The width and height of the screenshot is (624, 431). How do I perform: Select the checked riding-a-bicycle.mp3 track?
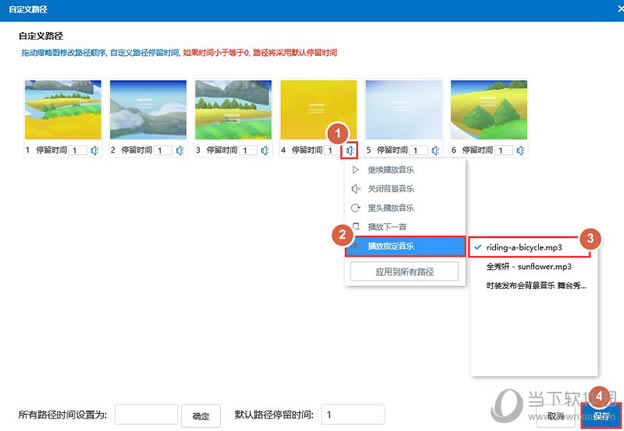pyautogui.click(x=530, y=246)
